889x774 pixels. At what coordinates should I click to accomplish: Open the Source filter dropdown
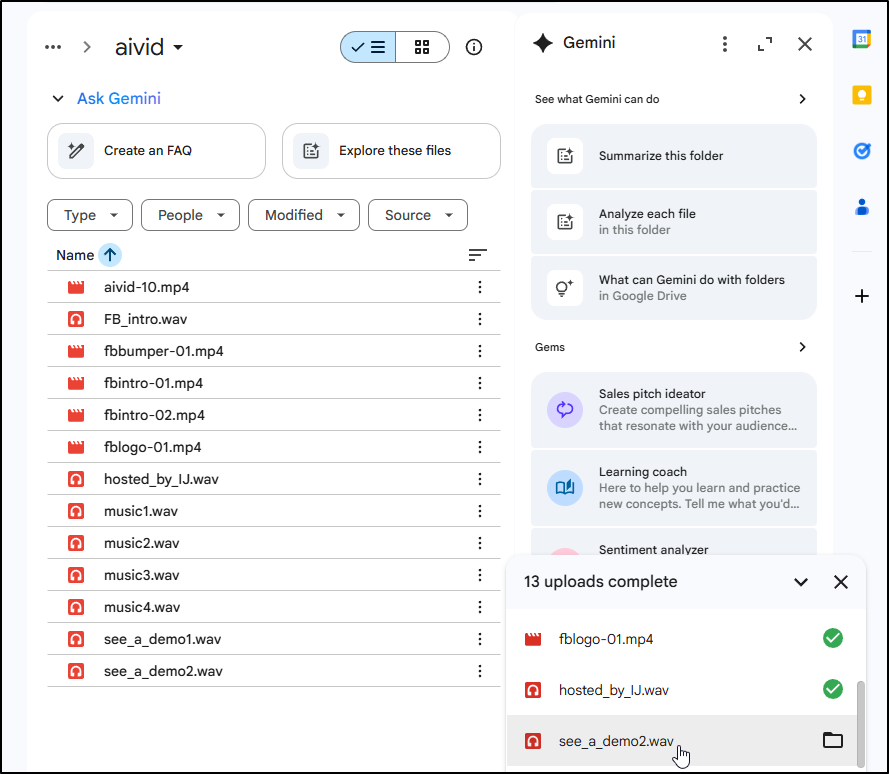[418, 215]
